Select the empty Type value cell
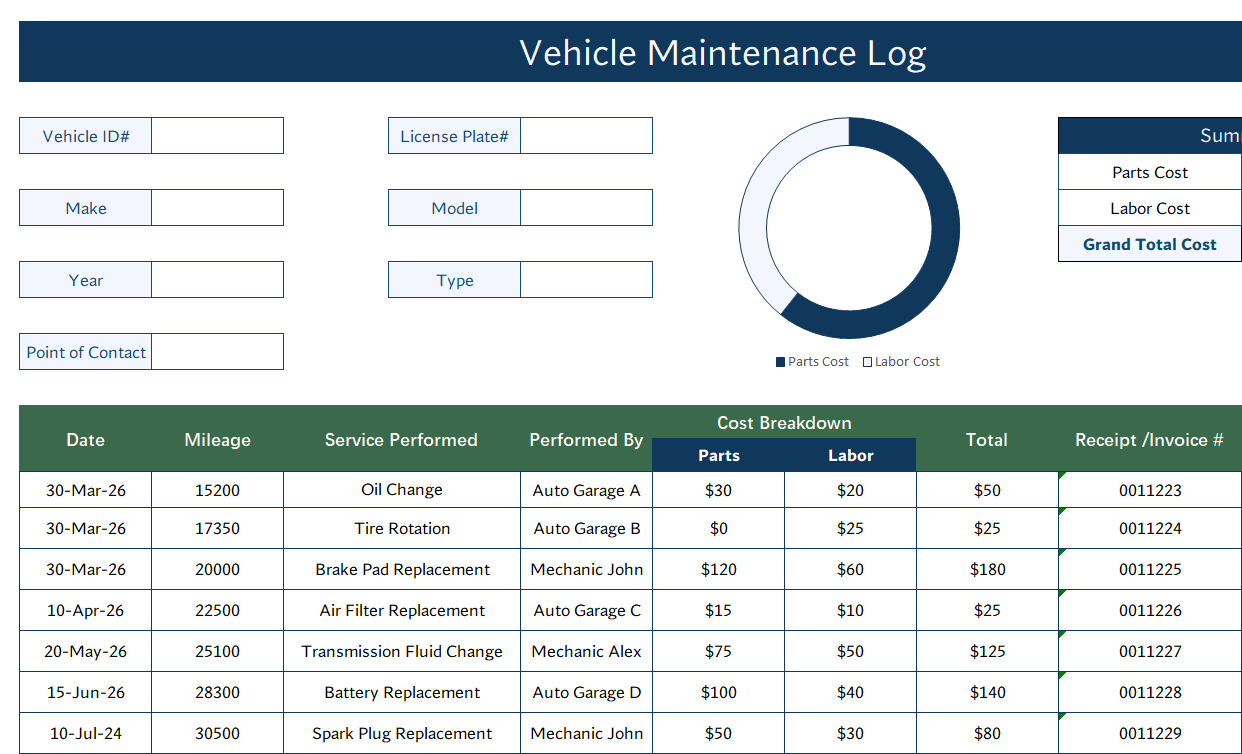The height and width of the screenshot is (754, 1242). [586, 280]
